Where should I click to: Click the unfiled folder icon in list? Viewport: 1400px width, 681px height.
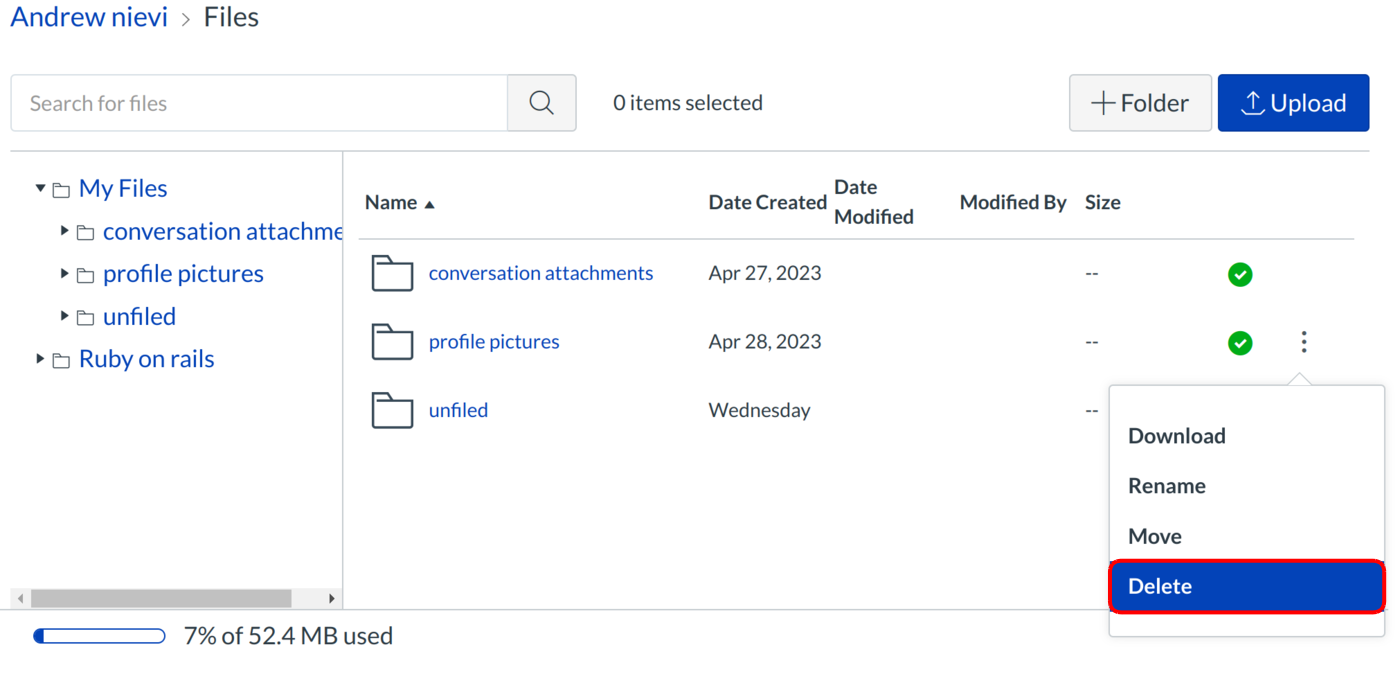392,410
